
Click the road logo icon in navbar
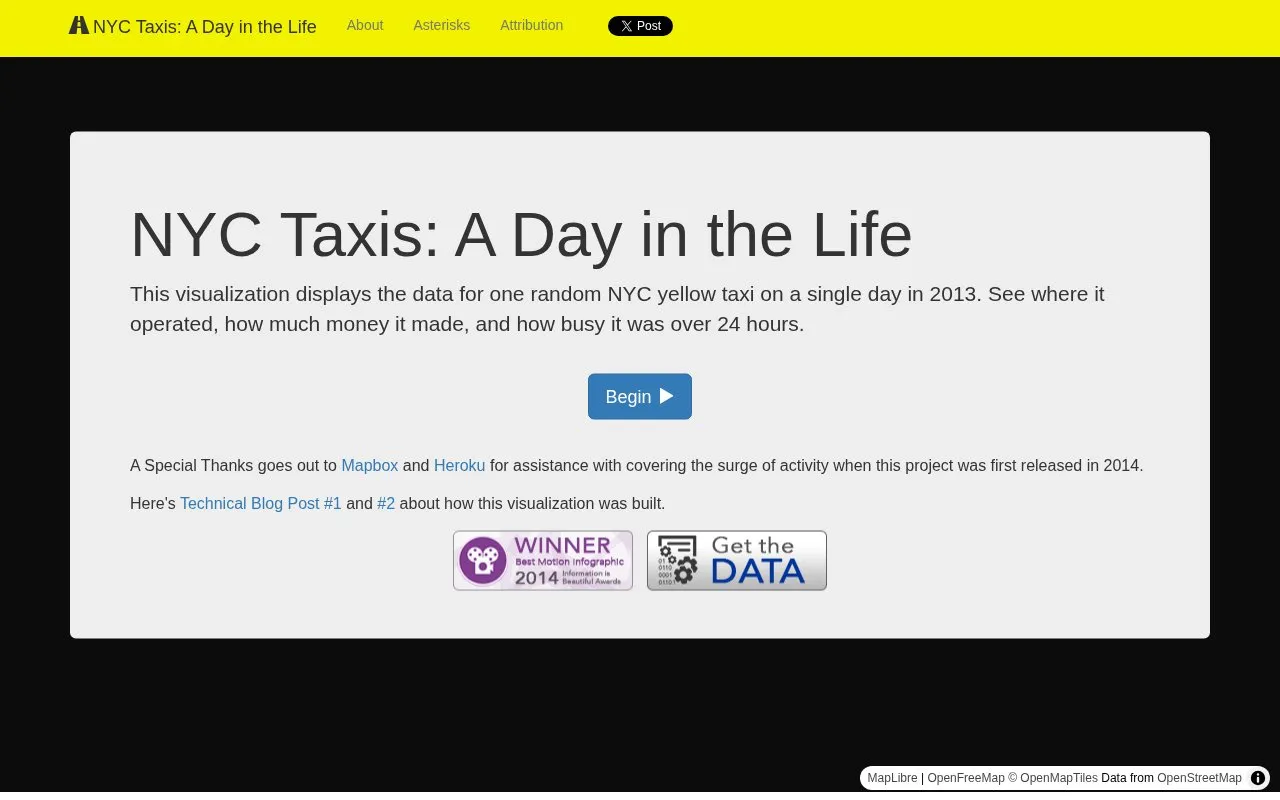tap(79, 26)
